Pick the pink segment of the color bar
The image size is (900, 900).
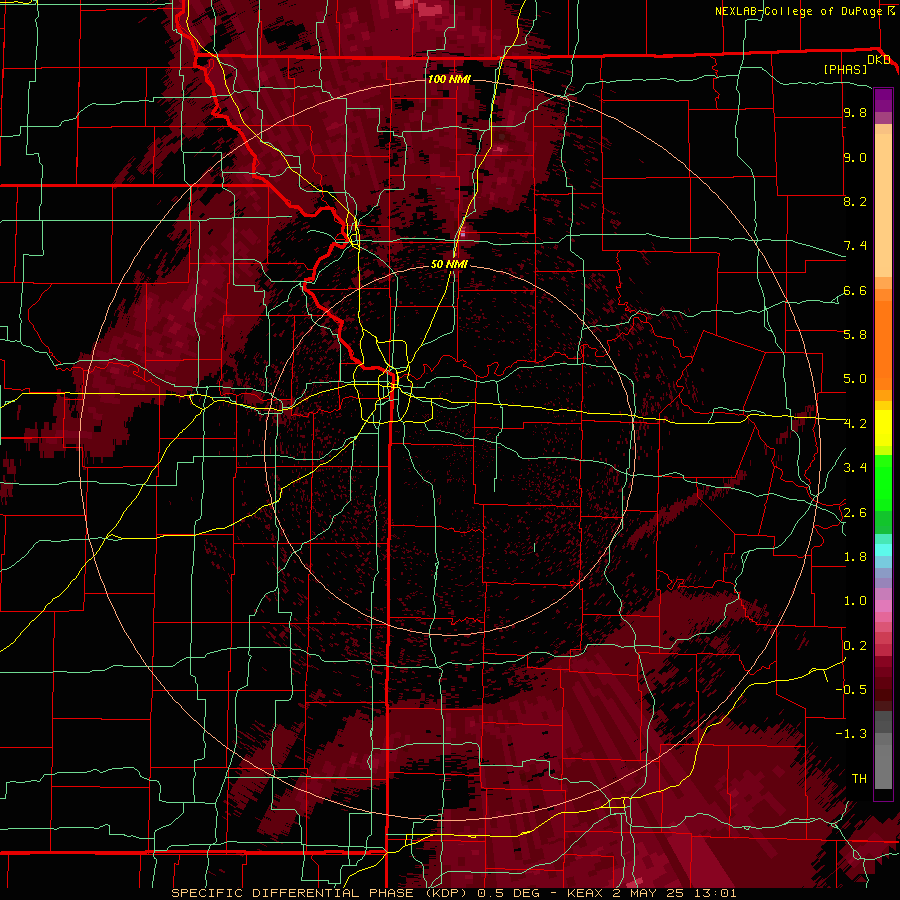coord(883,606)
